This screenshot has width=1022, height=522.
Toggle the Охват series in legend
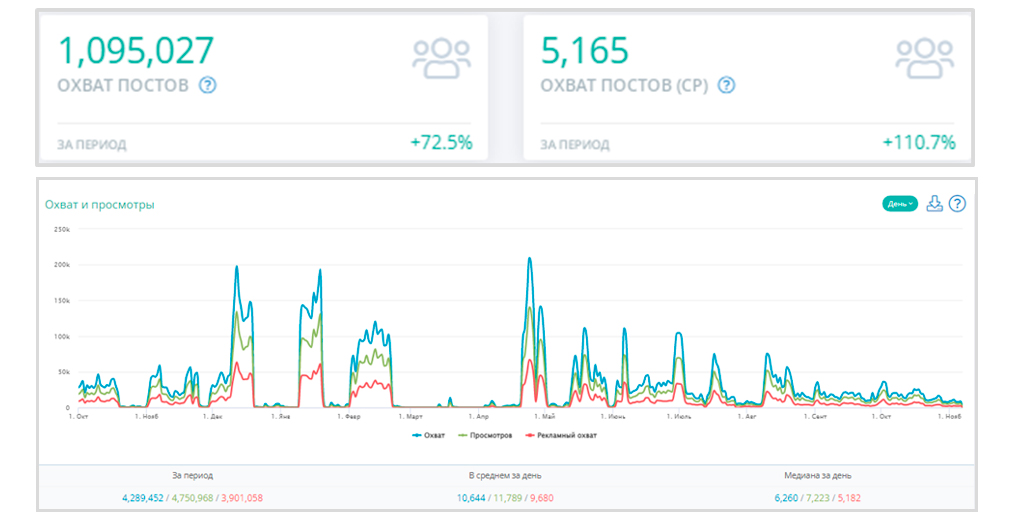tap(428, 435)
